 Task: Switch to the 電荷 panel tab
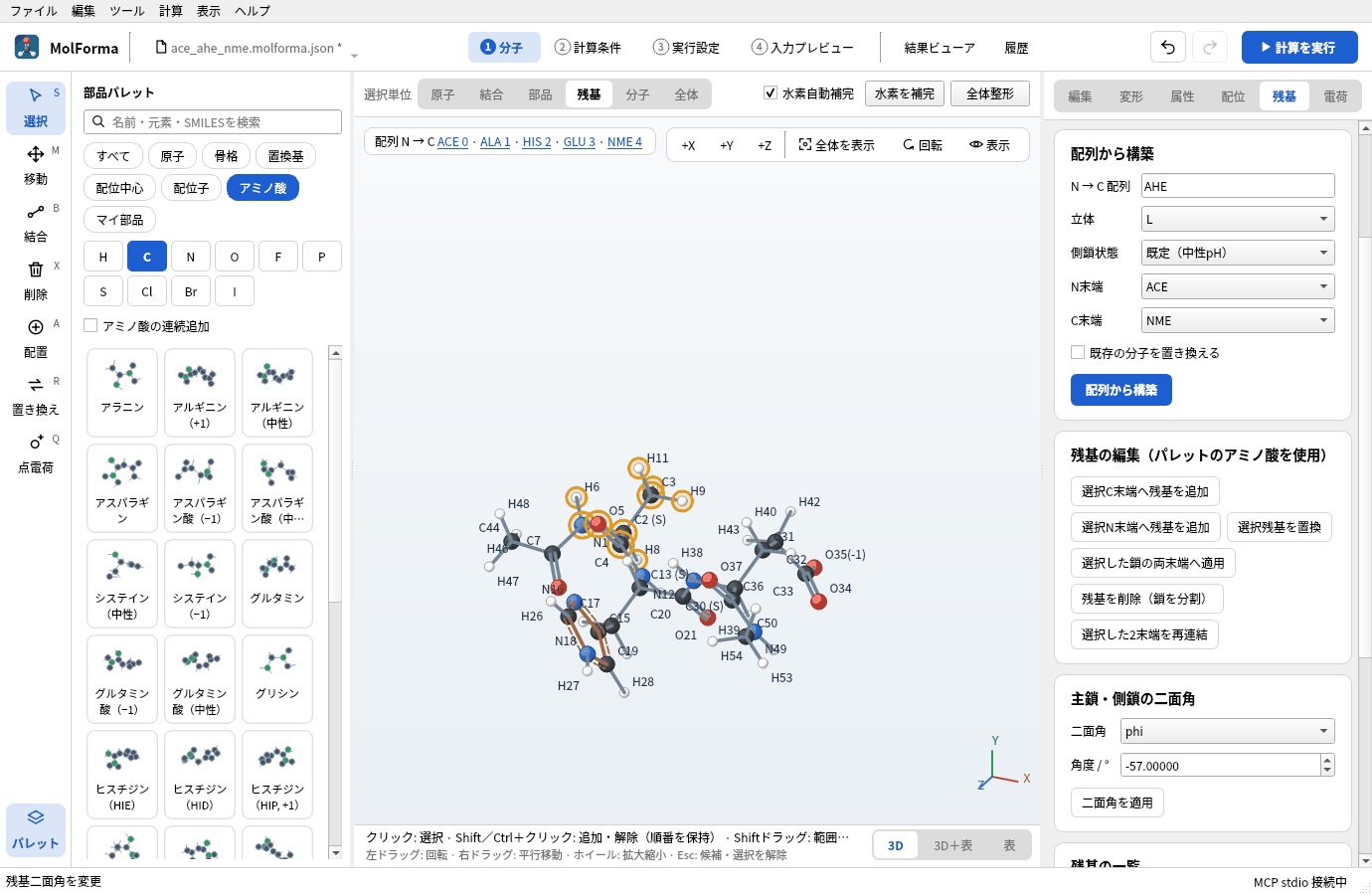coord(1335,96)
